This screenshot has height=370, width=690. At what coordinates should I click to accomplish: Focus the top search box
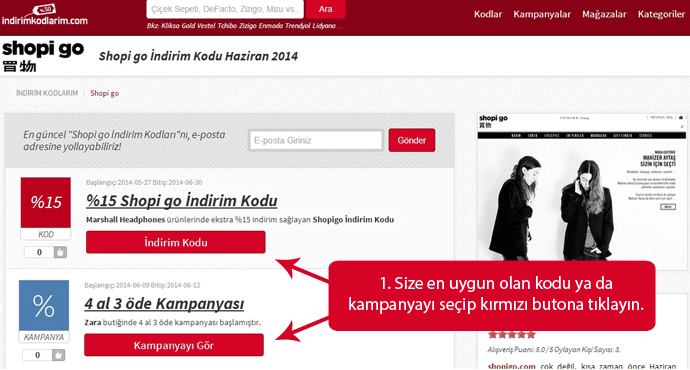pyautogui.click(x=225, y=9)
